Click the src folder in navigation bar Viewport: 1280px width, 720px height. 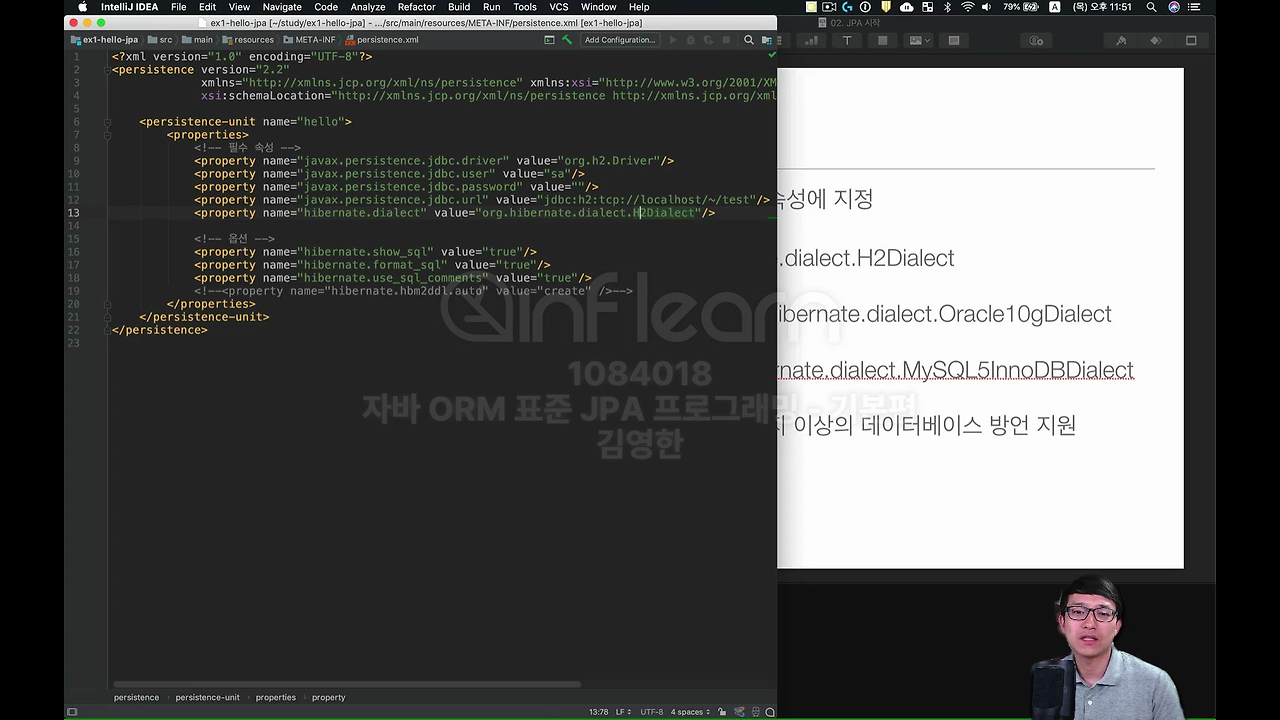coord(160,40)
